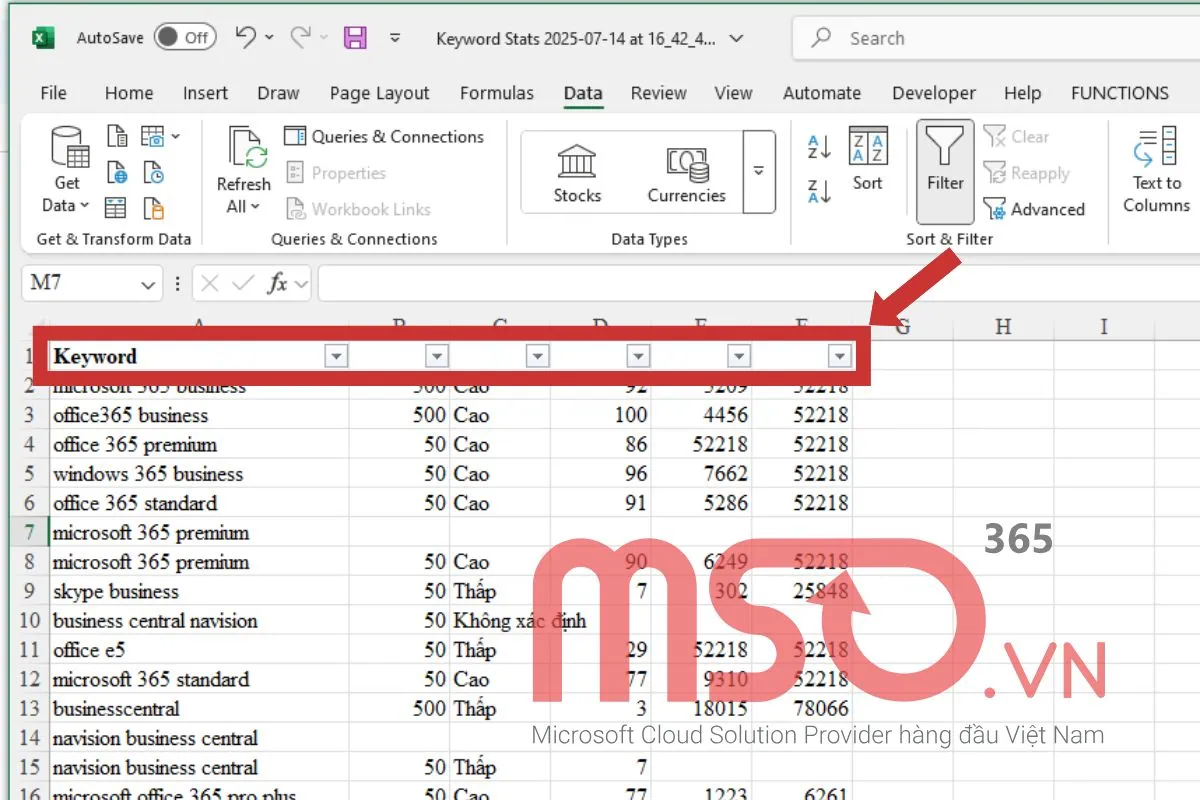
Task: Toggle the AutoSave switch
Action: pyautogui.click(x=185, y=38)
